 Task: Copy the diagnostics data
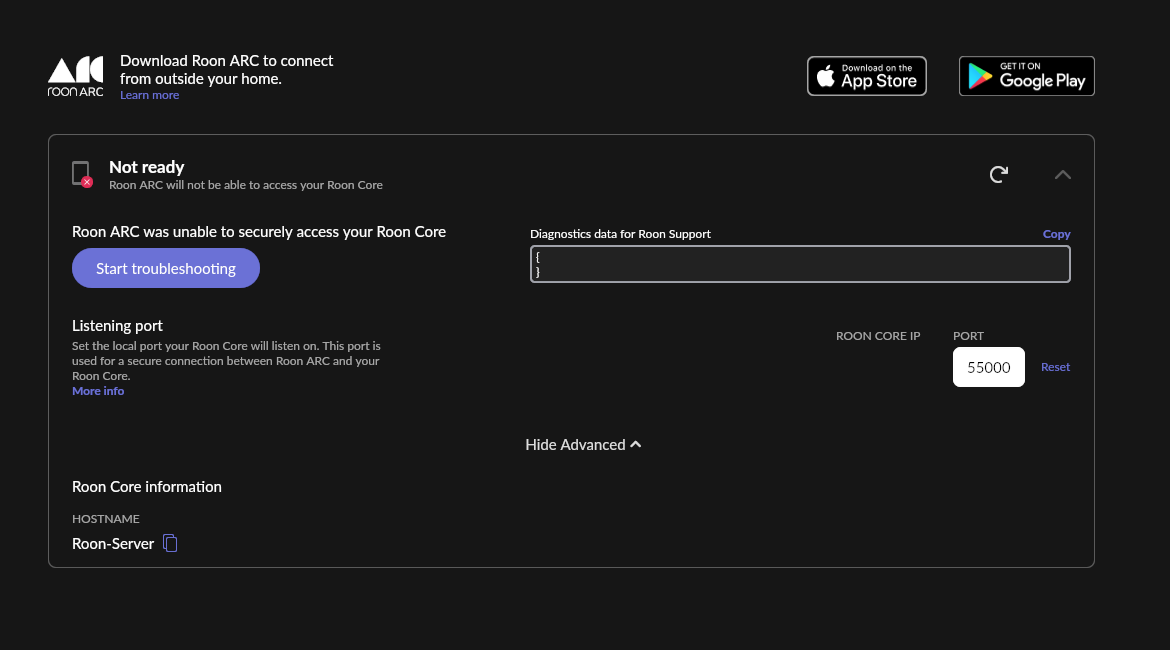tap(1056, 234)
